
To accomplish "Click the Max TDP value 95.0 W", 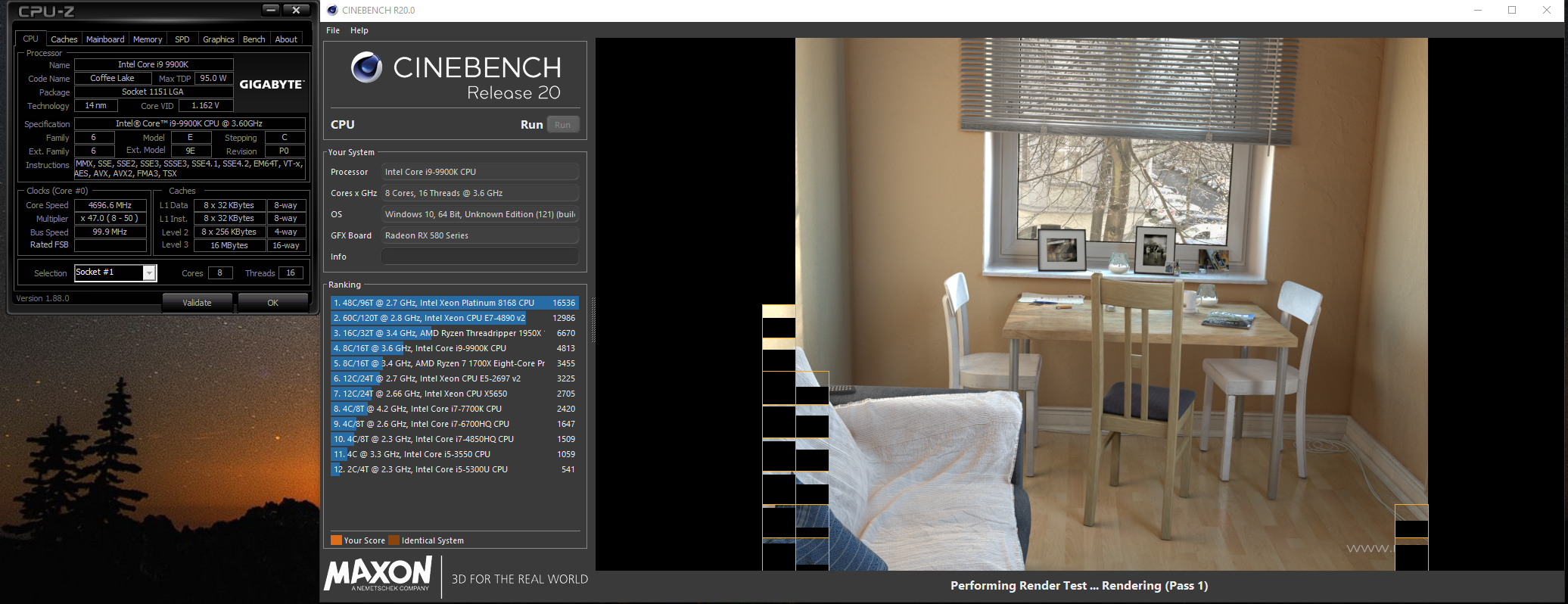I will [x=214, y=78].
